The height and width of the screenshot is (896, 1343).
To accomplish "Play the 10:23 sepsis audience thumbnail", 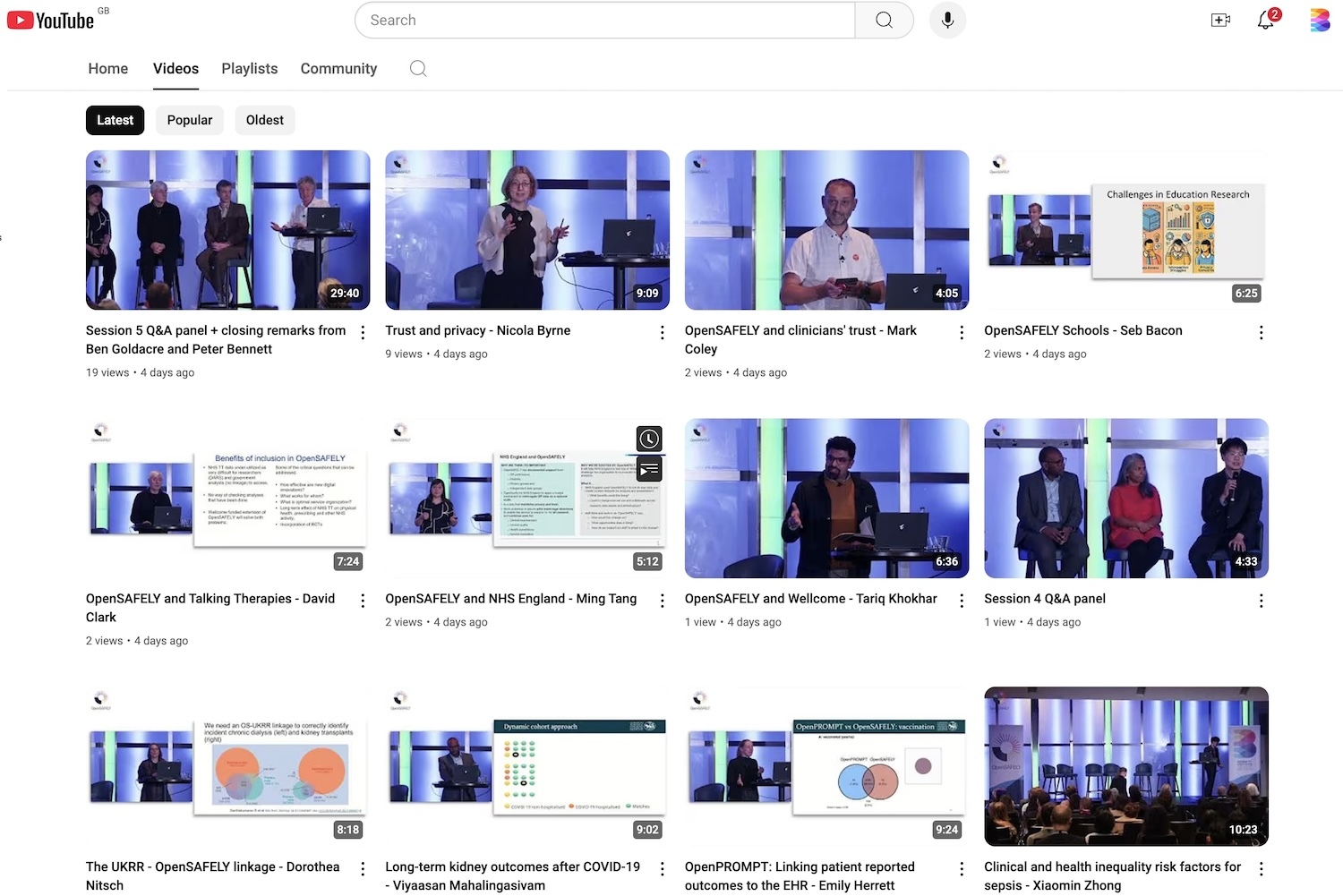I will [1126, 767].
